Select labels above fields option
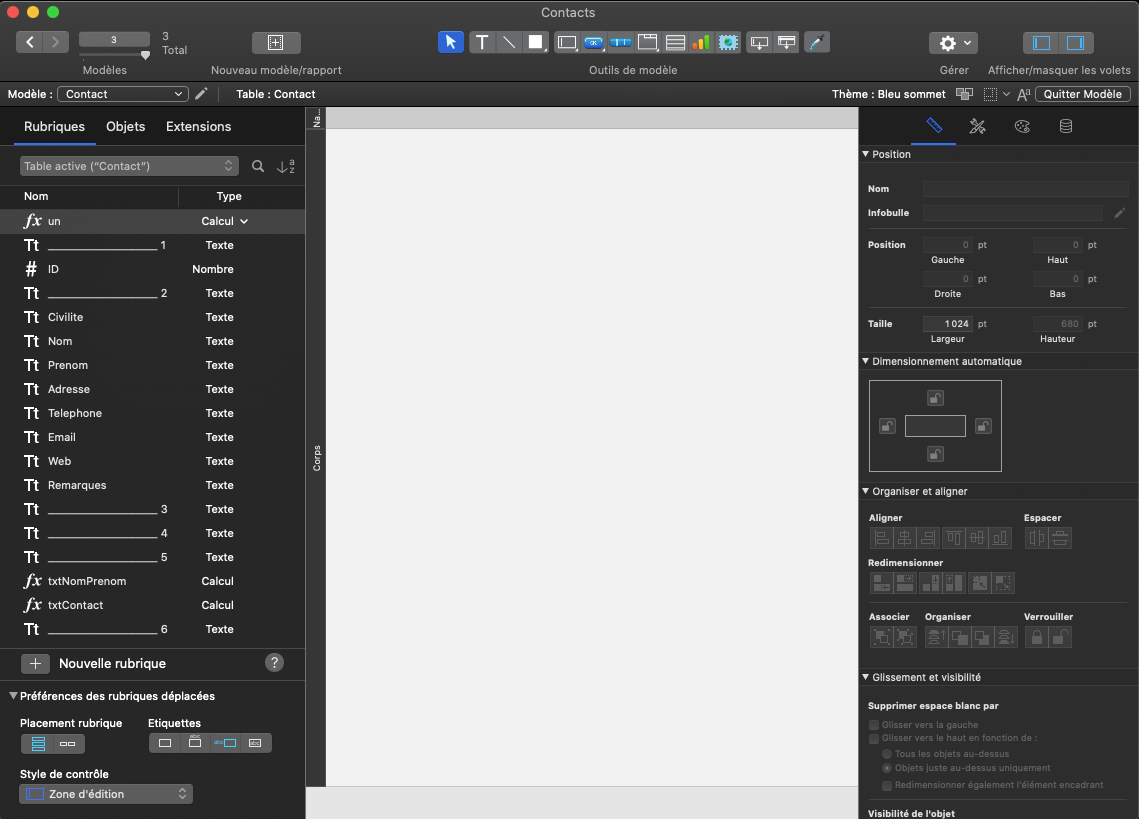 click(196, 743)
